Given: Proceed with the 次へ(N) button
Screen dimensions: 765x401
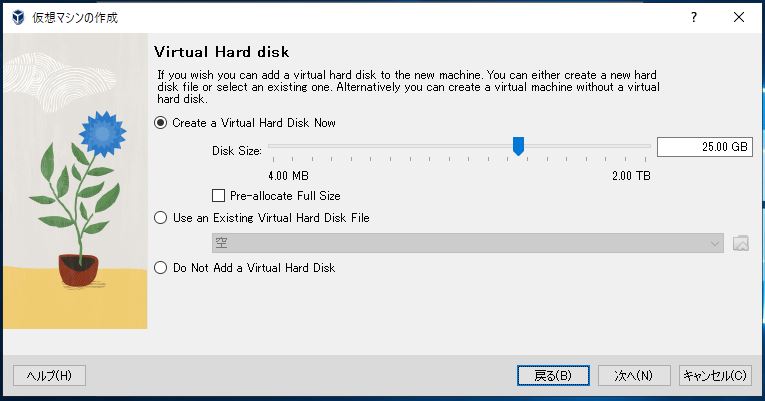Looking at the screenshot, I should tap(634, 376).
